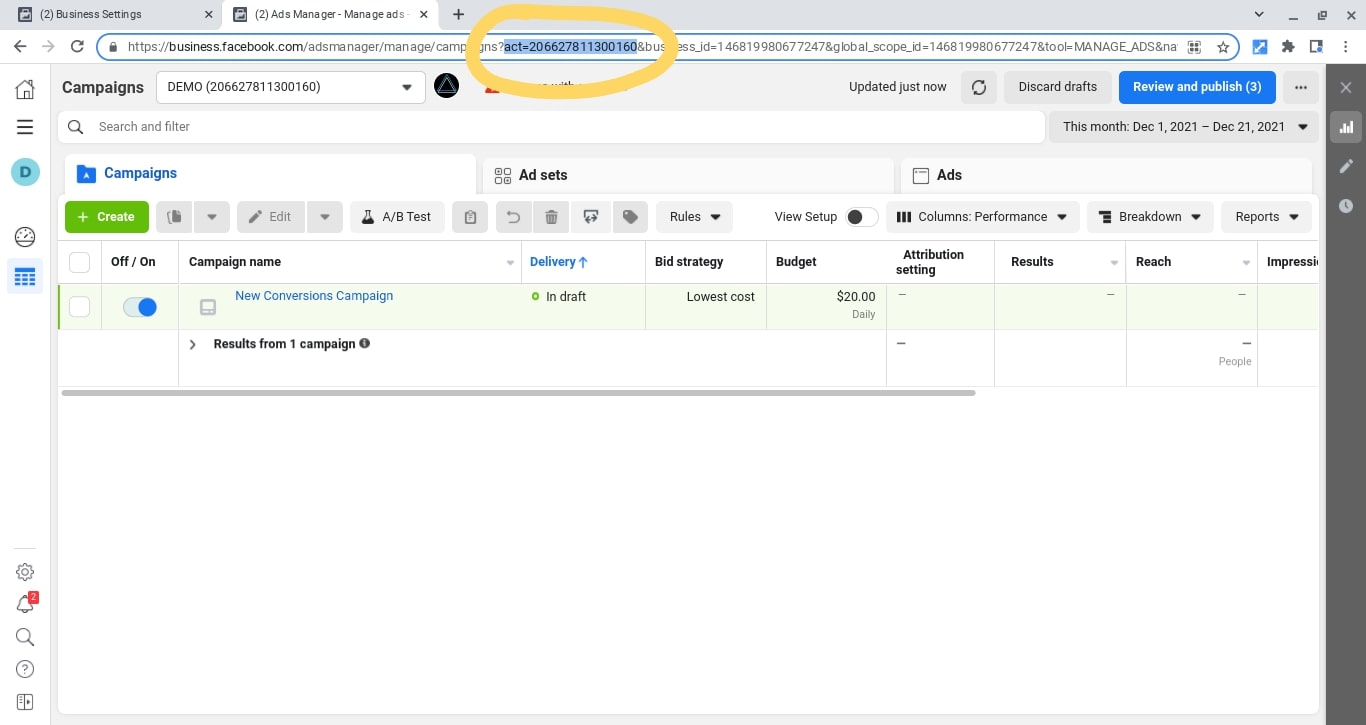1366x725 pixels.
Task: Click the info icon beside Results from 1 campaign
Action: coord(365,344)
